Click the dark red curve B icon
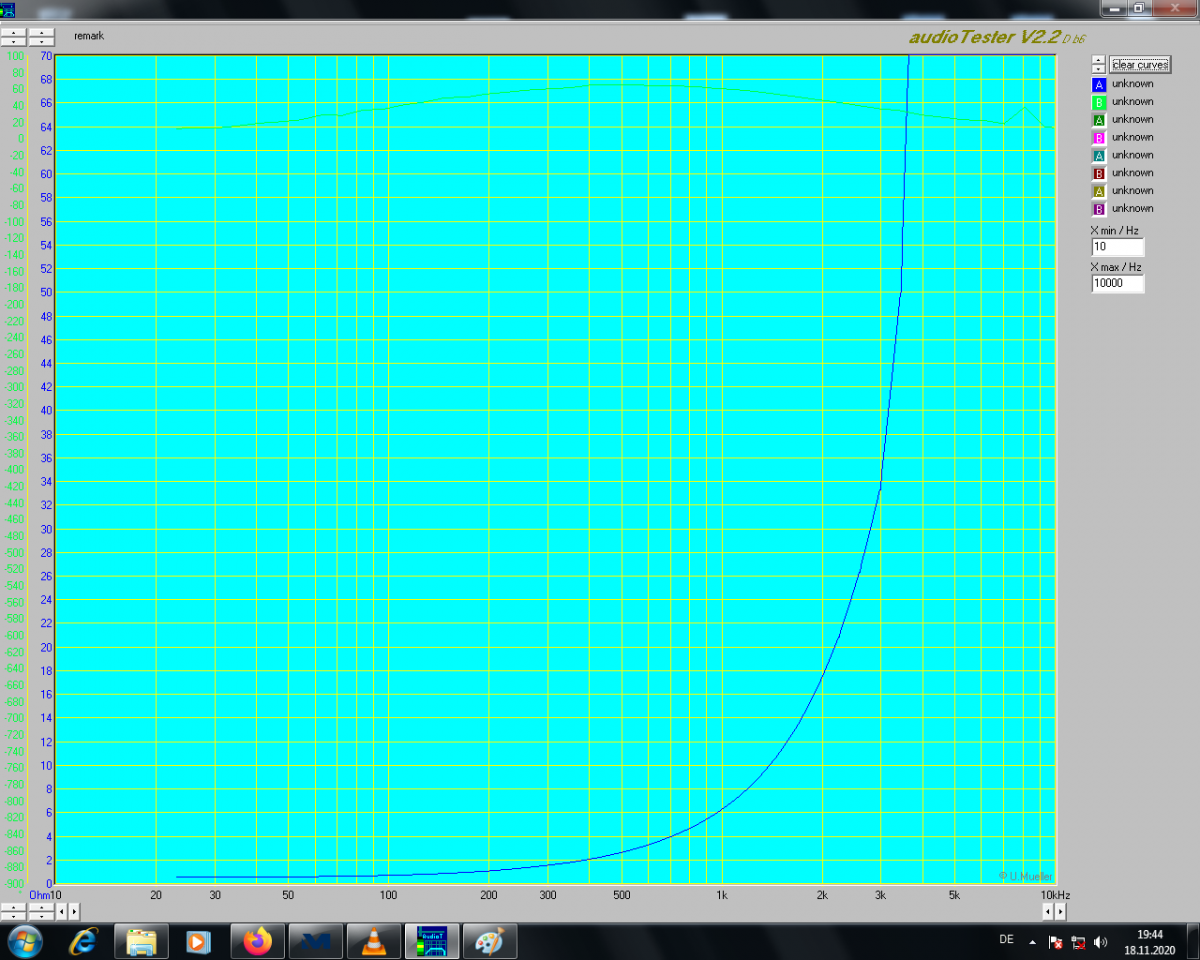The image size is (1200, 960). (x=1099, y=174)
